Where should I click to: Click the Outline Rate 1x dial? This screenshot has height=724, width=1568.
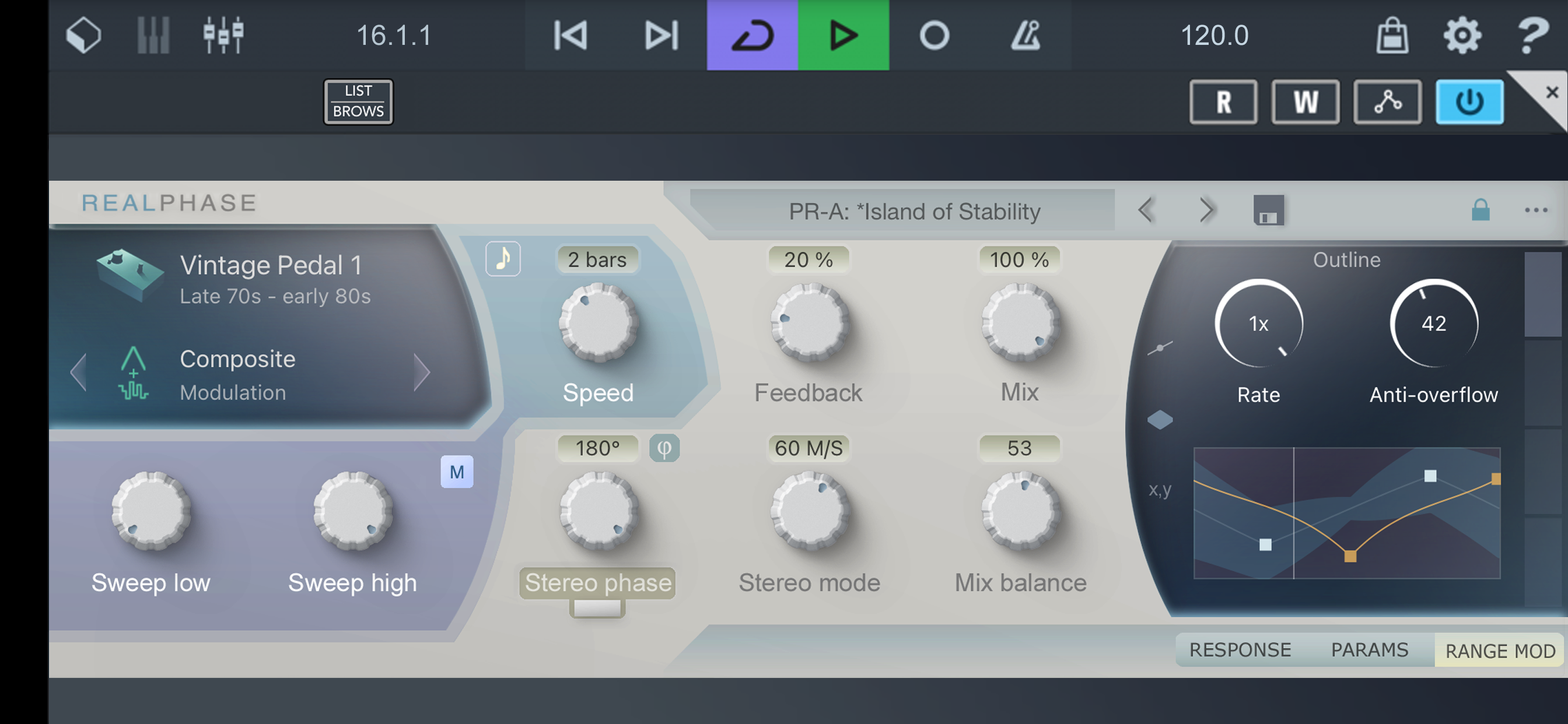[x=1258, y=323]
